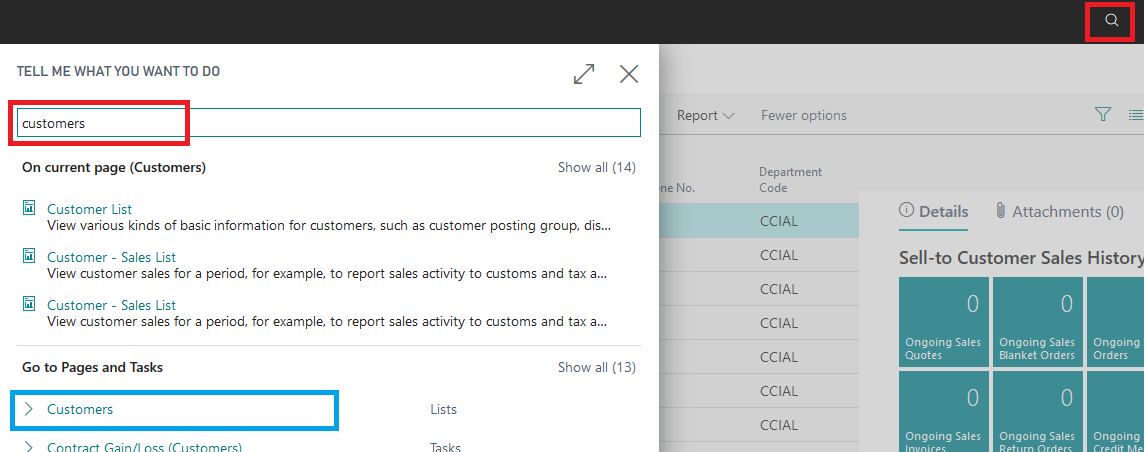
Task: Open Contract Gain/Loss (Customers) task
Action: click(x=144, y=447)
